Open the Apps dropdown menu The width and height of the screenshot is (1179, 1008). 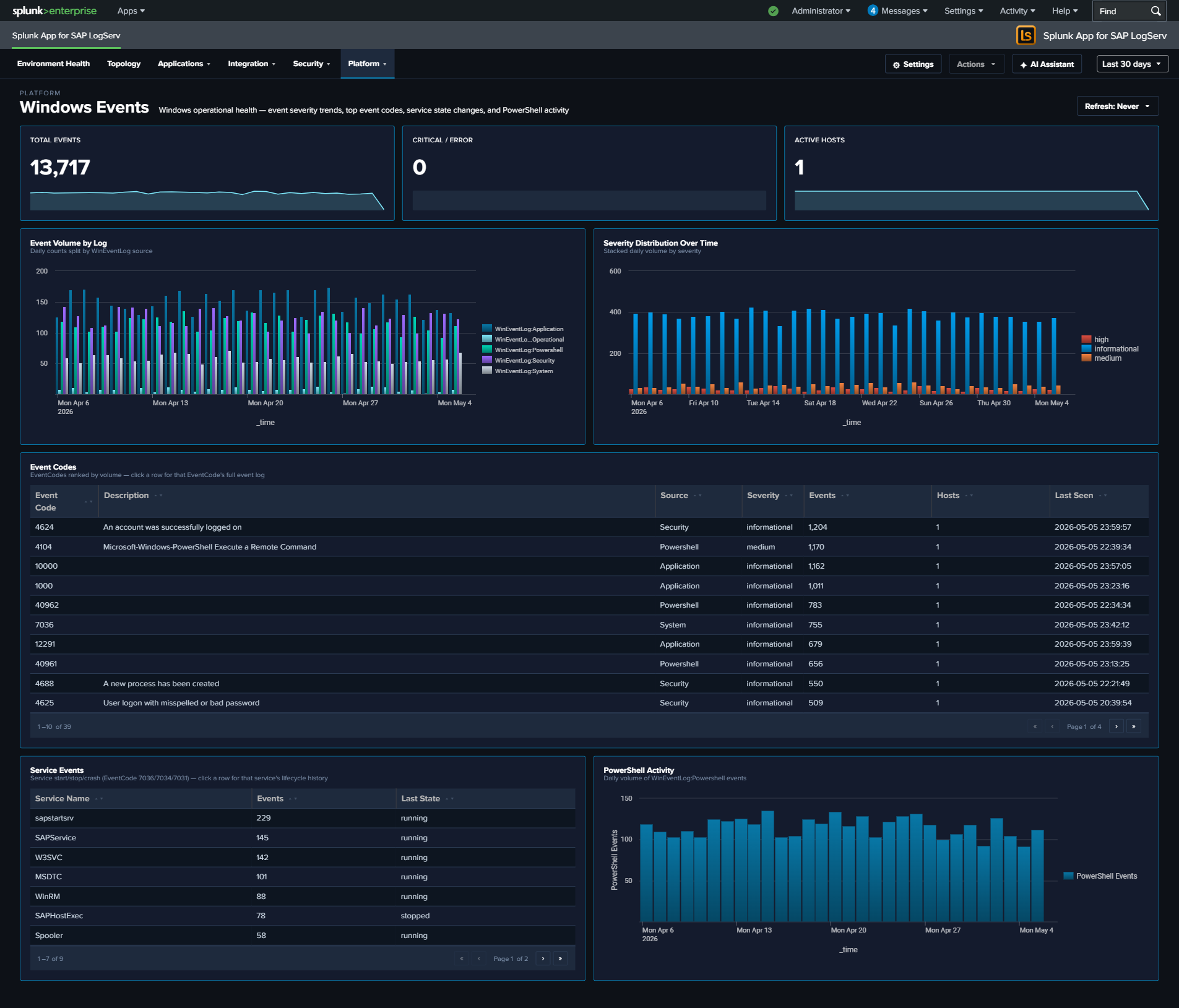pos(131,11)
